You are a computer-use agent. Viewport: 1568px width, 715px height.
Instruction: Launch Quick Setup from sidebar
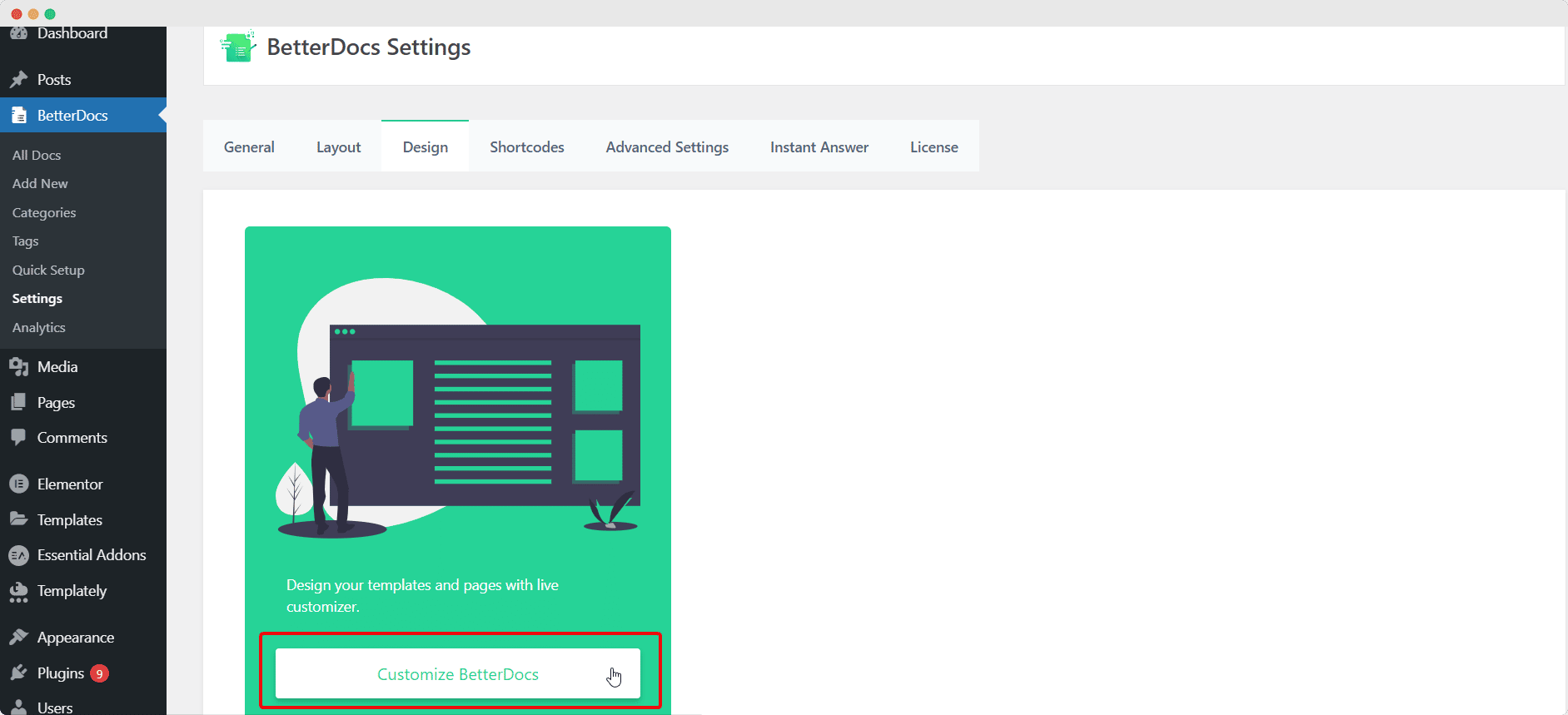pyautogui.click(x=48, y=271)
